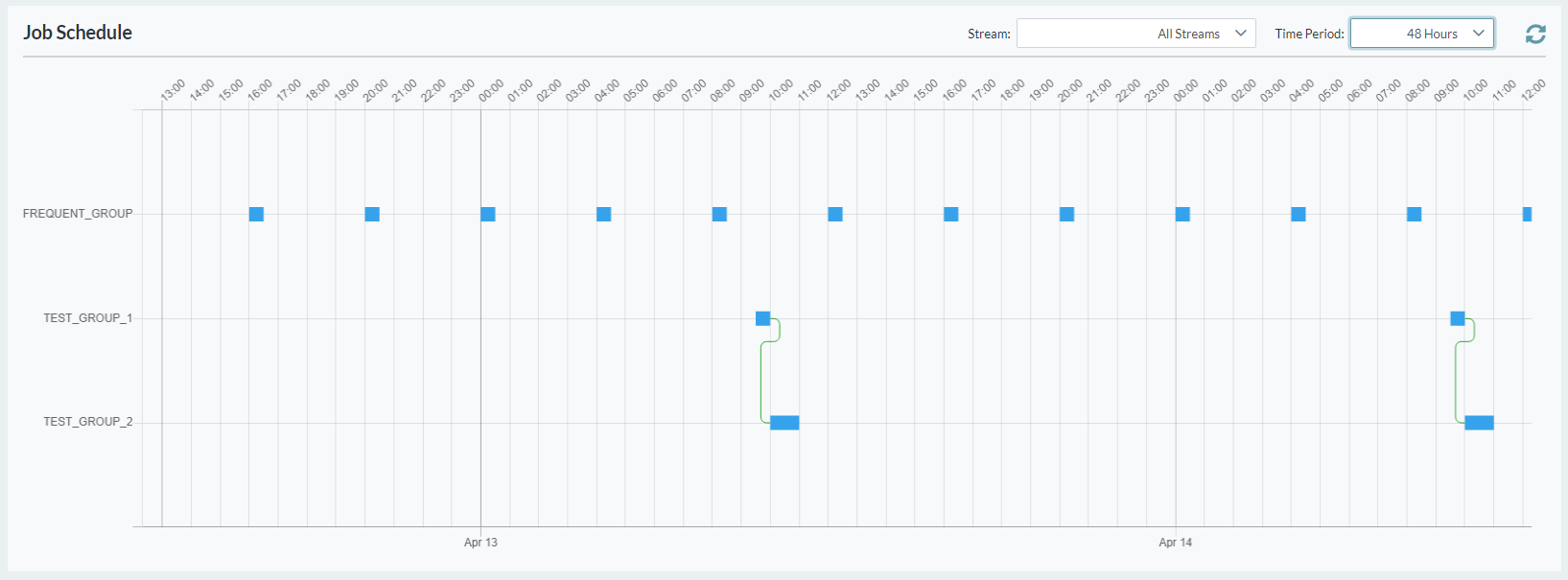Click the 09:00 timeline label near Apr 13
The width and height of the screenshot is (1568, 580).
[753, 86]
